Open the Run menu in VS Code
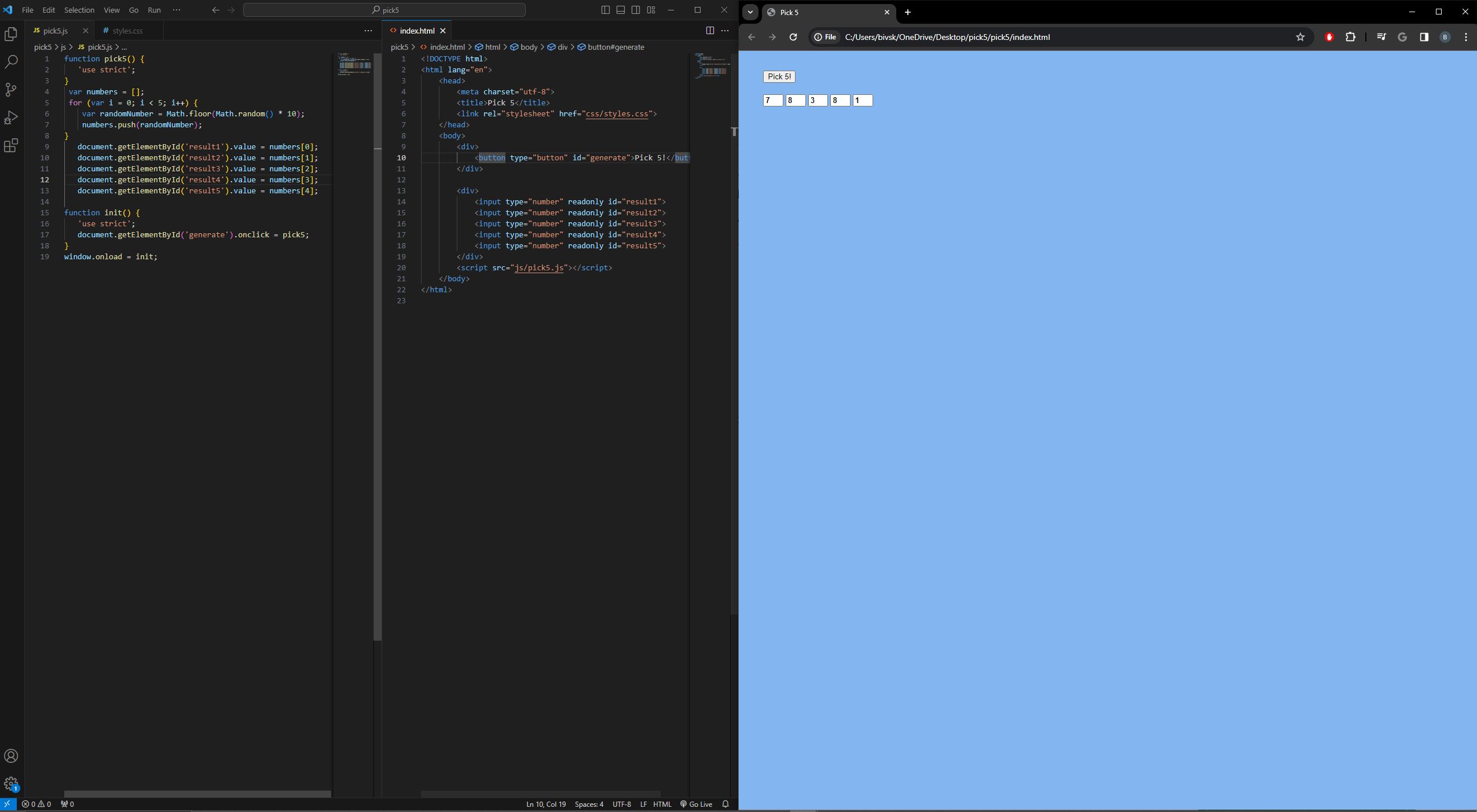 tap(154, 10)
